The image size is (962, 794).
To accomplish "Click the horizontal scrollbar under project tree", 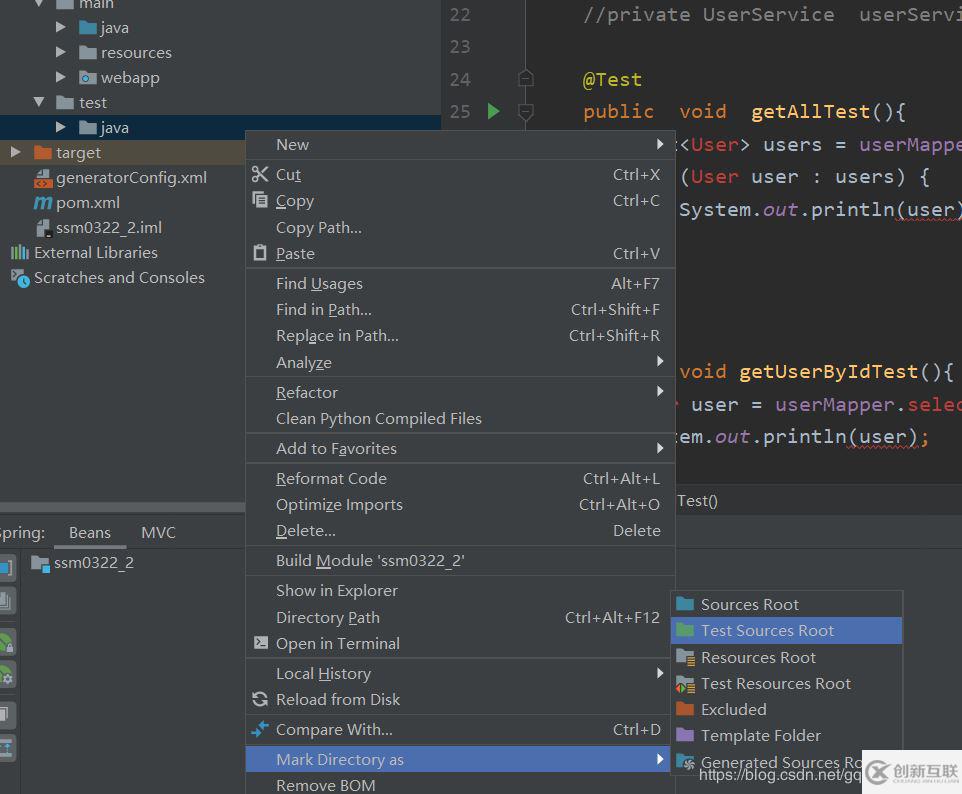I will coord(123,507).
